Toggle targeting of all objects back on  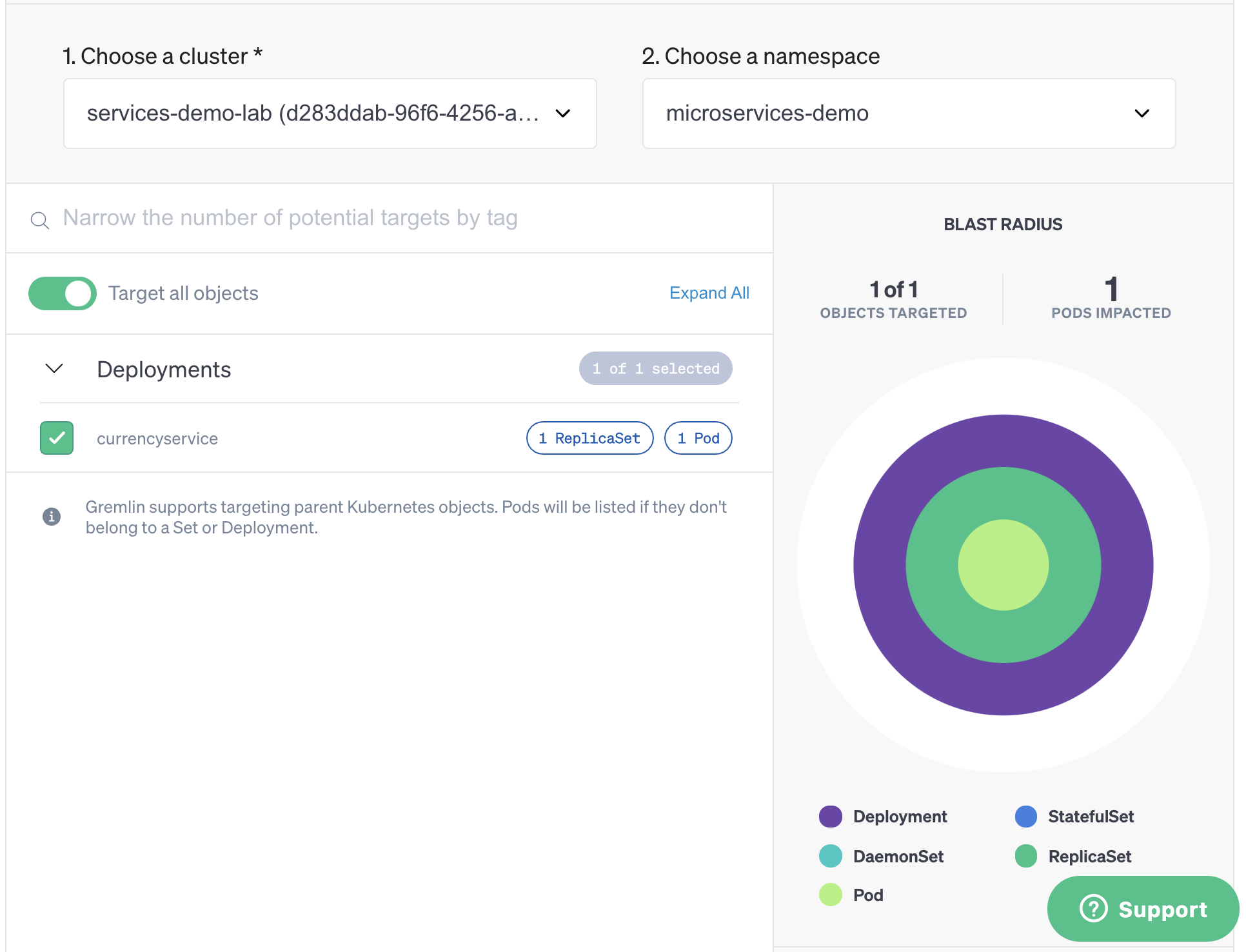pyautogui.click(x=62, y=293)
